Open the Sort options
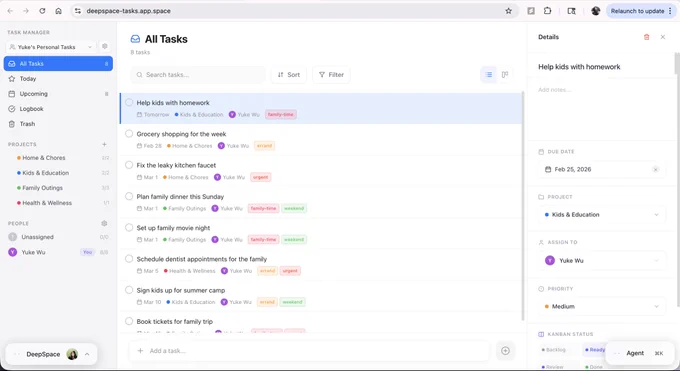The height and width of the screenshot is (371, 680). pyautogui.click(x=289, y=75)
